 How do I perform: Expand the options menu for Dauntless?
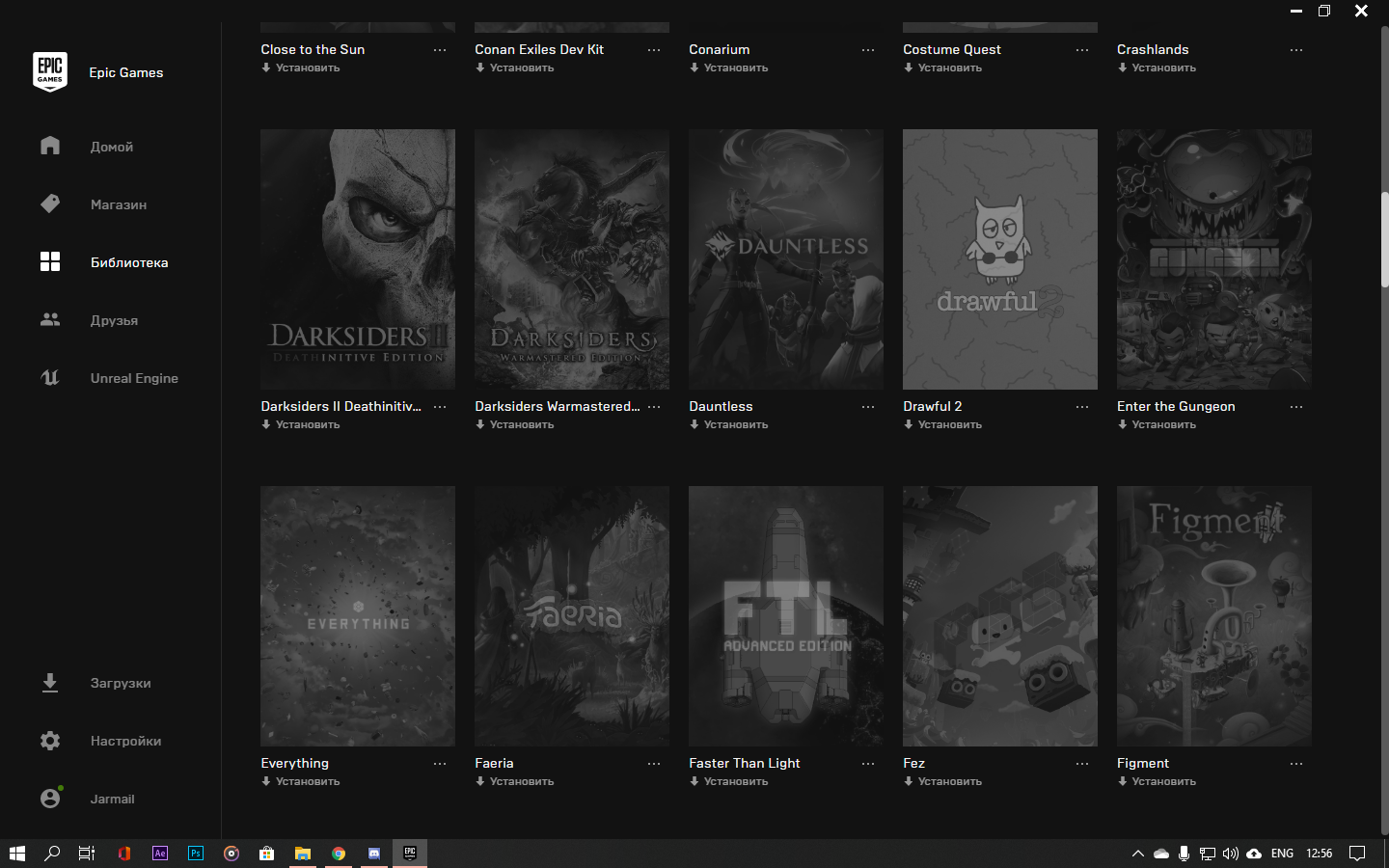click(868, 407)
